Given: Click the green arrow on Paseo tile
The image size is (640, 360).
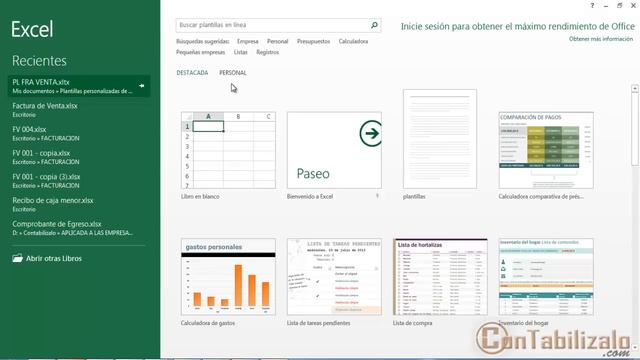Looking at the screenshot, I should click(x=371, y=133).
